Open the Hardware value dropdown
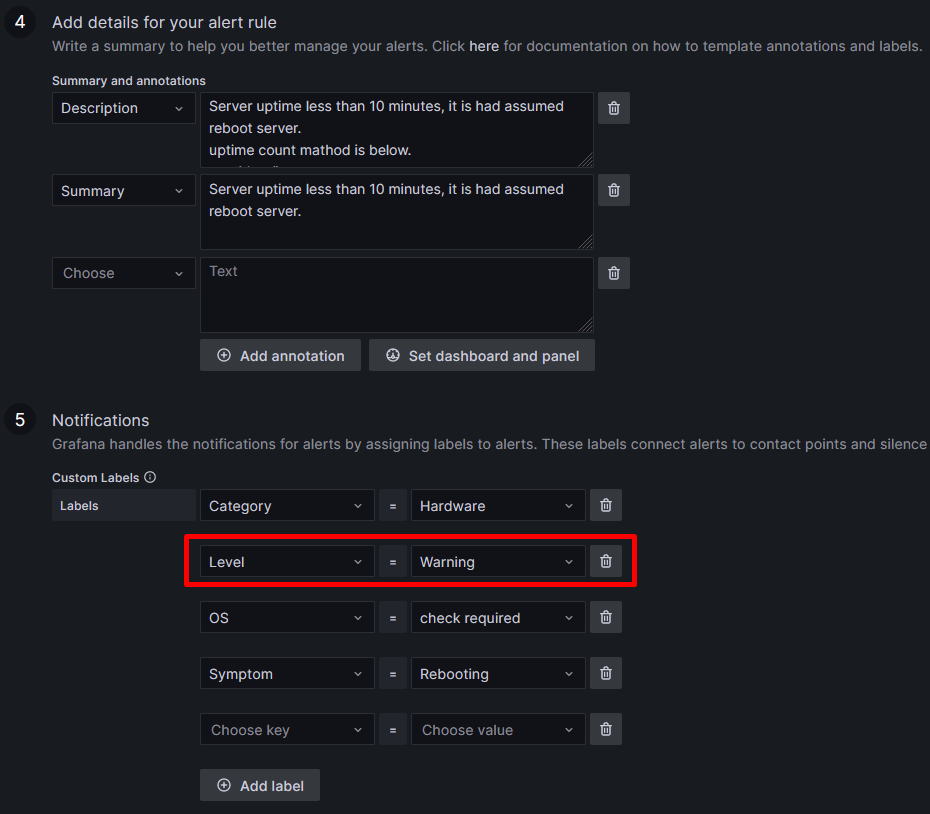The image size is (930, 814). click(498, 505)
